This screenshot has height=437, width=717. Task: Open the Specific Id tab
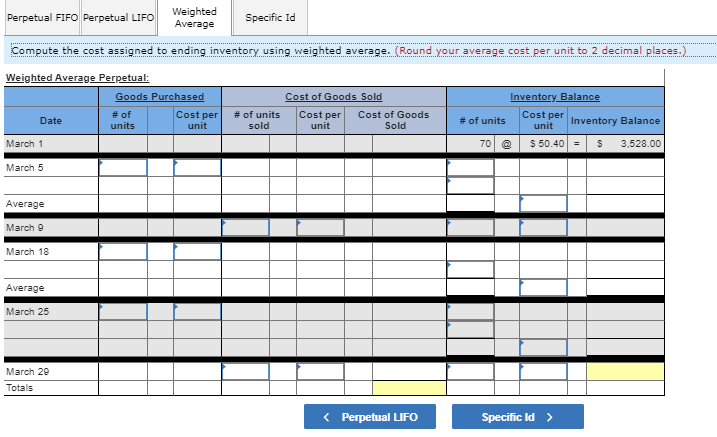270,18
